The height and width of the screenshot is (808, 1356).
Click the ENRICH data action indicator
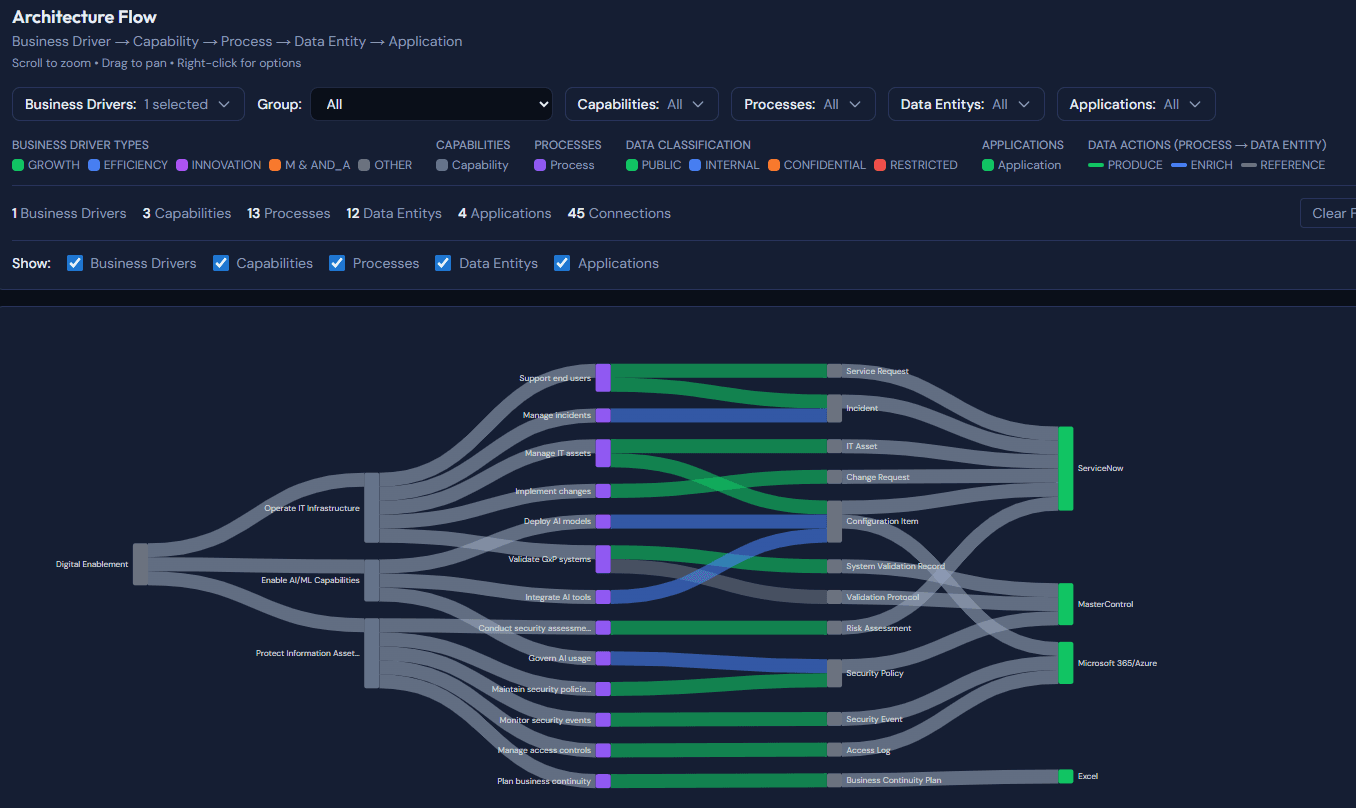pyautogui.click(x=1176, y=165)
